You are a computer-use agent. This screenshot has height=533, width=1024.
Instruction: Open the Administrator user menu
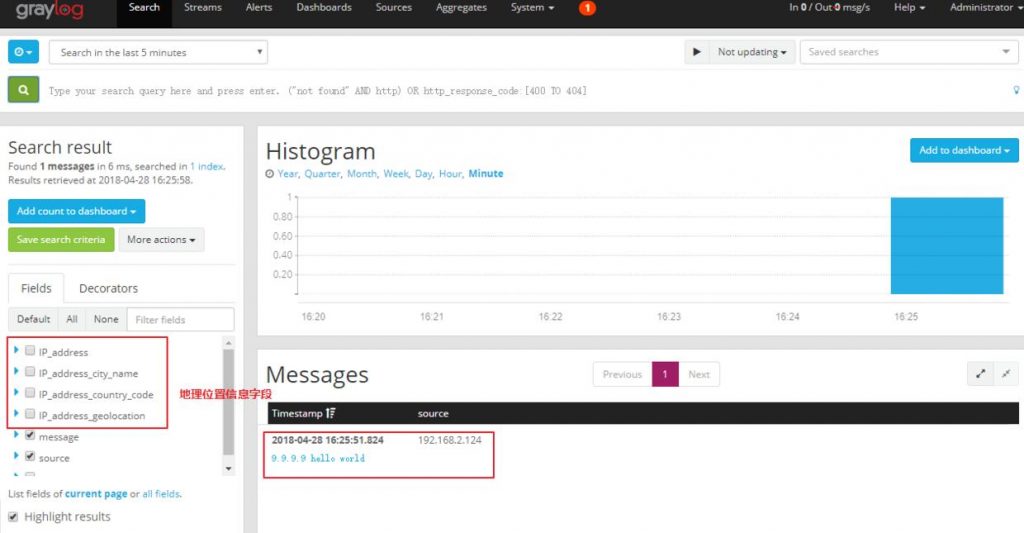(x=985, y=8)
